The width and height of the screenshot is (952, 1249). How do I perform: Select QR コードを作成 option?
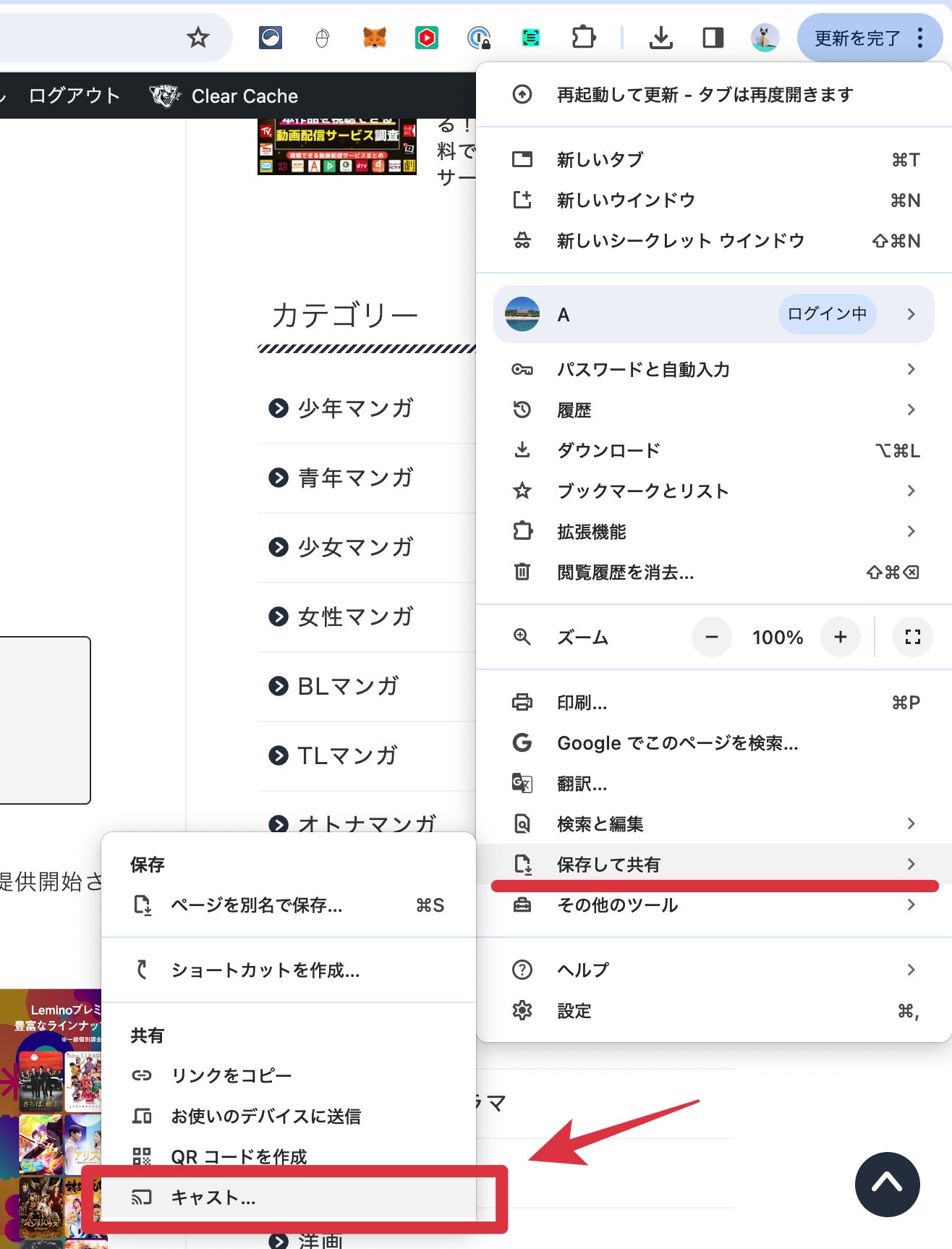(x=239, y=1156)
